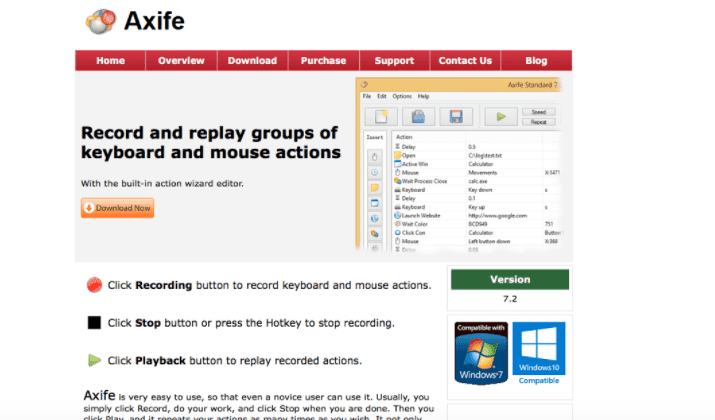This screenshot has width=715, height=420.
Task: Click the Action column header
Action: coord(404,137)
